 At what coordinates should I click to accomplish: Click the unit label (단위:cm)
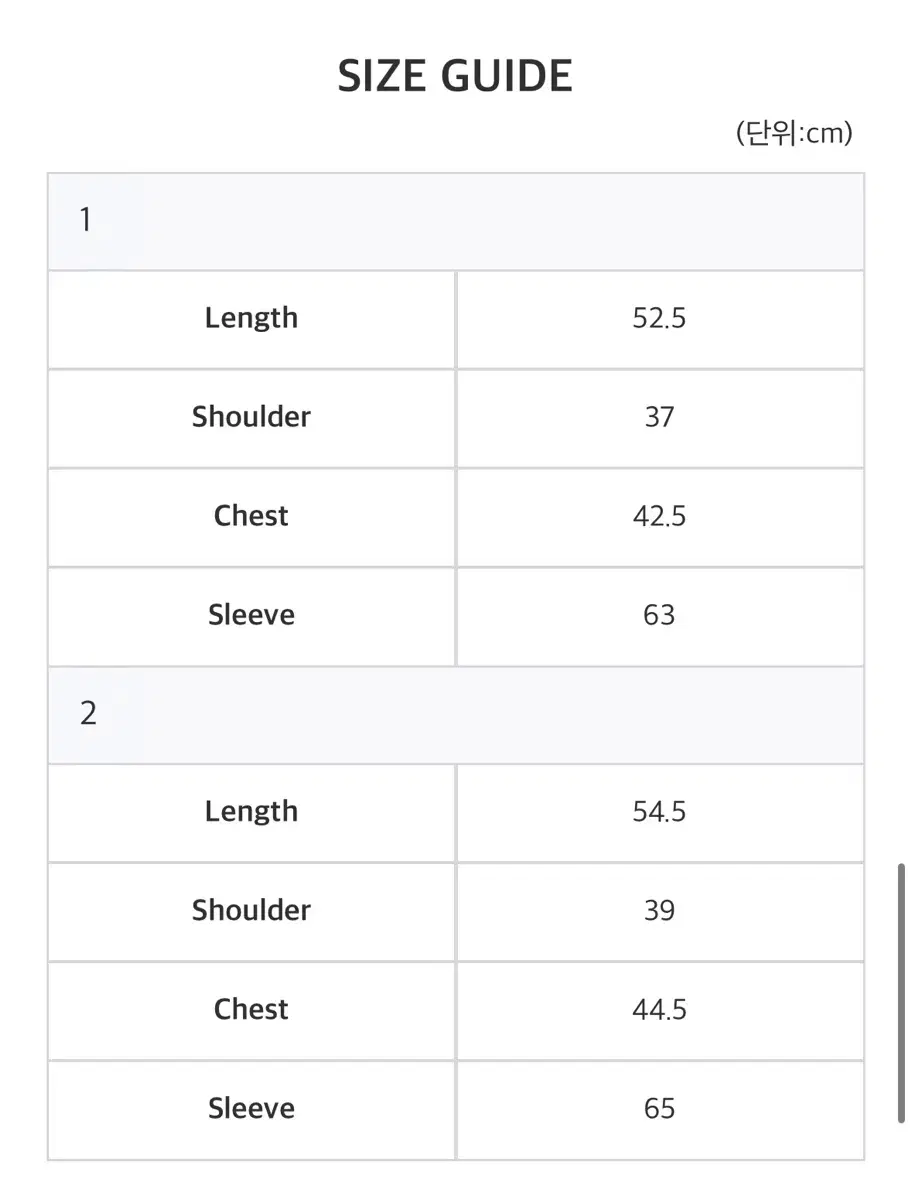[794, 133]
